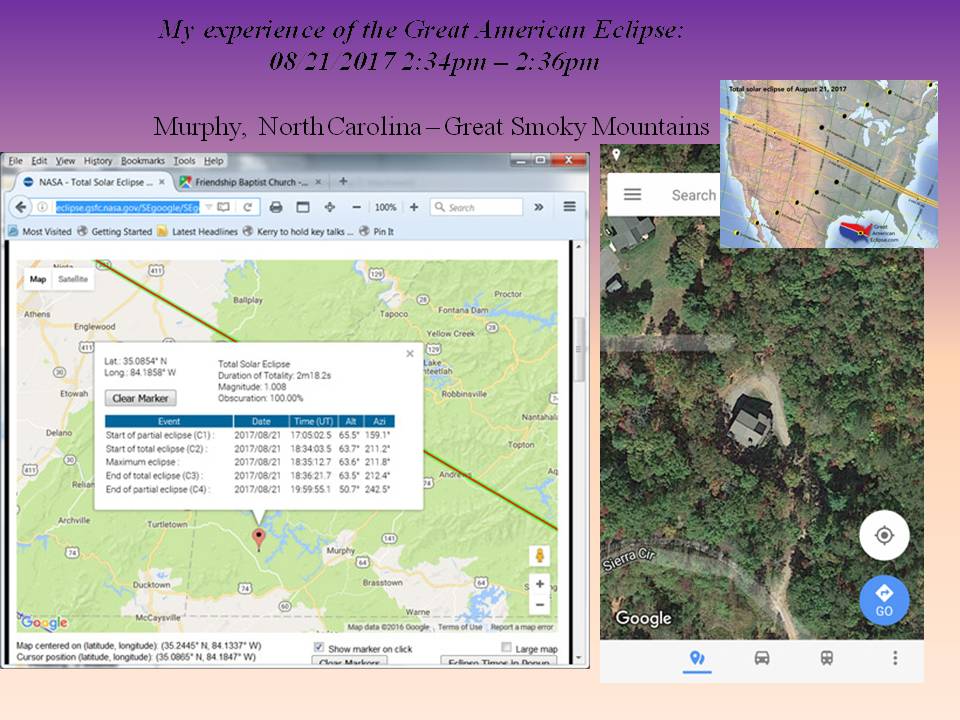Click the browser back arrow button
Screen dimensions: 960x720
pos(20,207)
